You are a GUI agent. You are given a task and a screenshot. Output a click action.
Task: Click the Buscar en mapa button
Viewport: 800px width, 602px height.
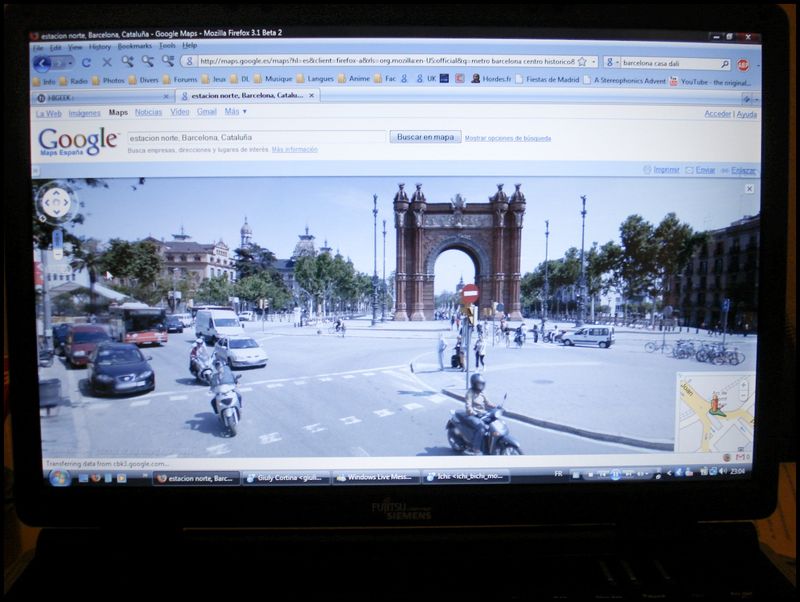coord(425,137)
